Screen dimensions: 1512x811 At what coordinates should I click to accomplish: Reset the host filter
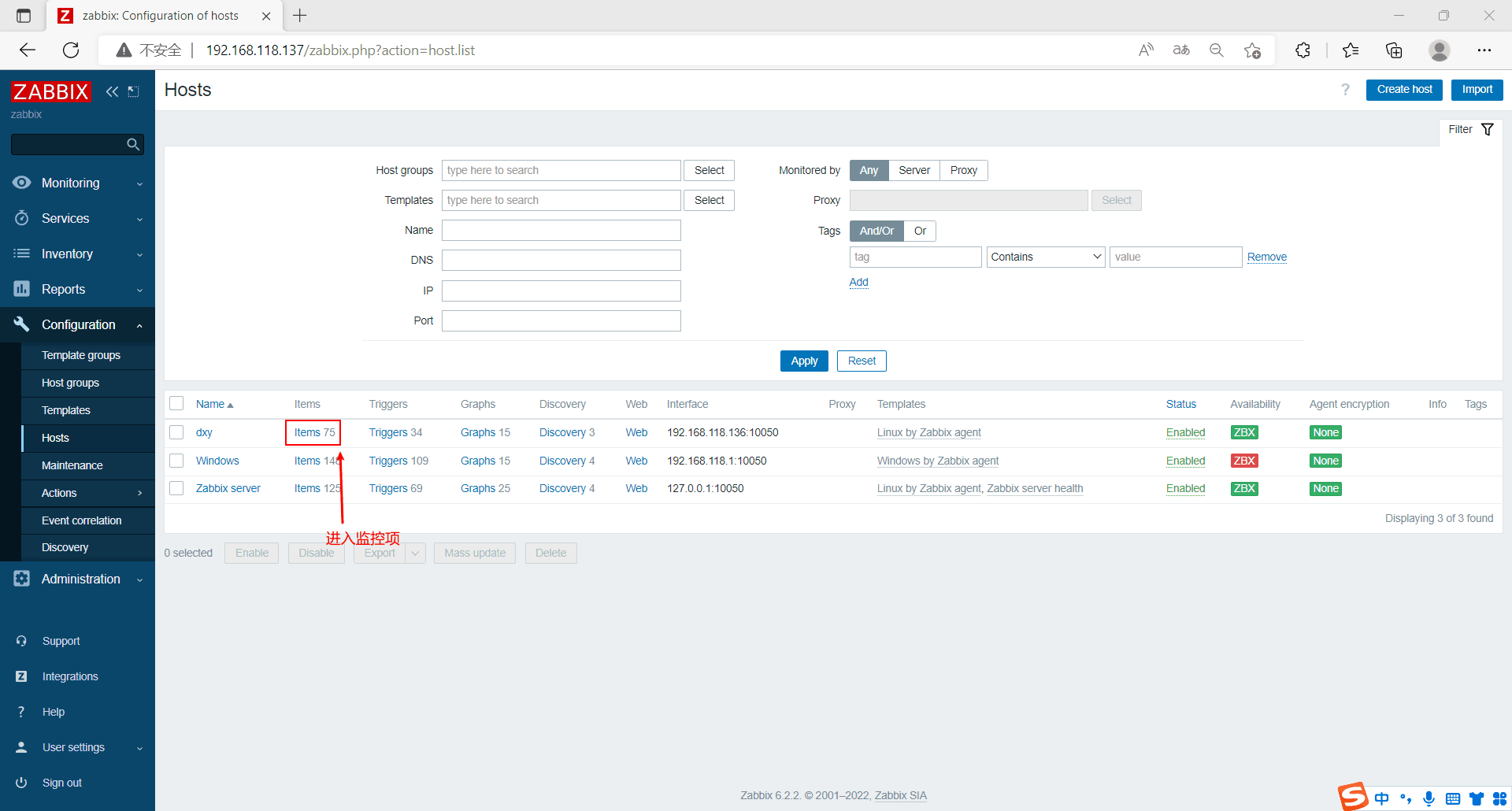coord(862,361)
